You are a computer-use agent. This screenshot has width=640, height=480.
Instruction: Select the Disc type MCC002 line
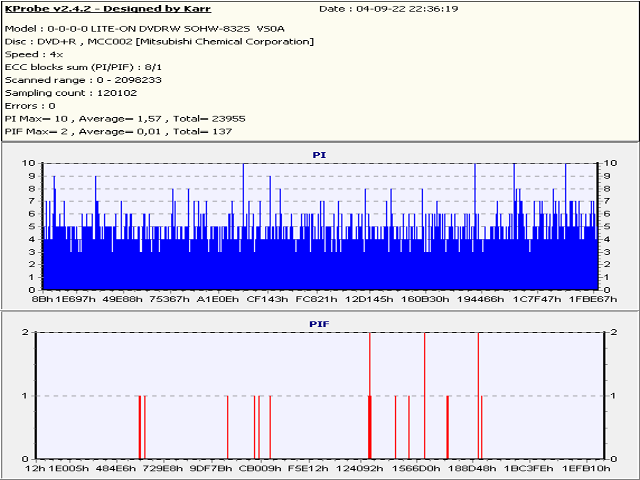tap(159, 41)
